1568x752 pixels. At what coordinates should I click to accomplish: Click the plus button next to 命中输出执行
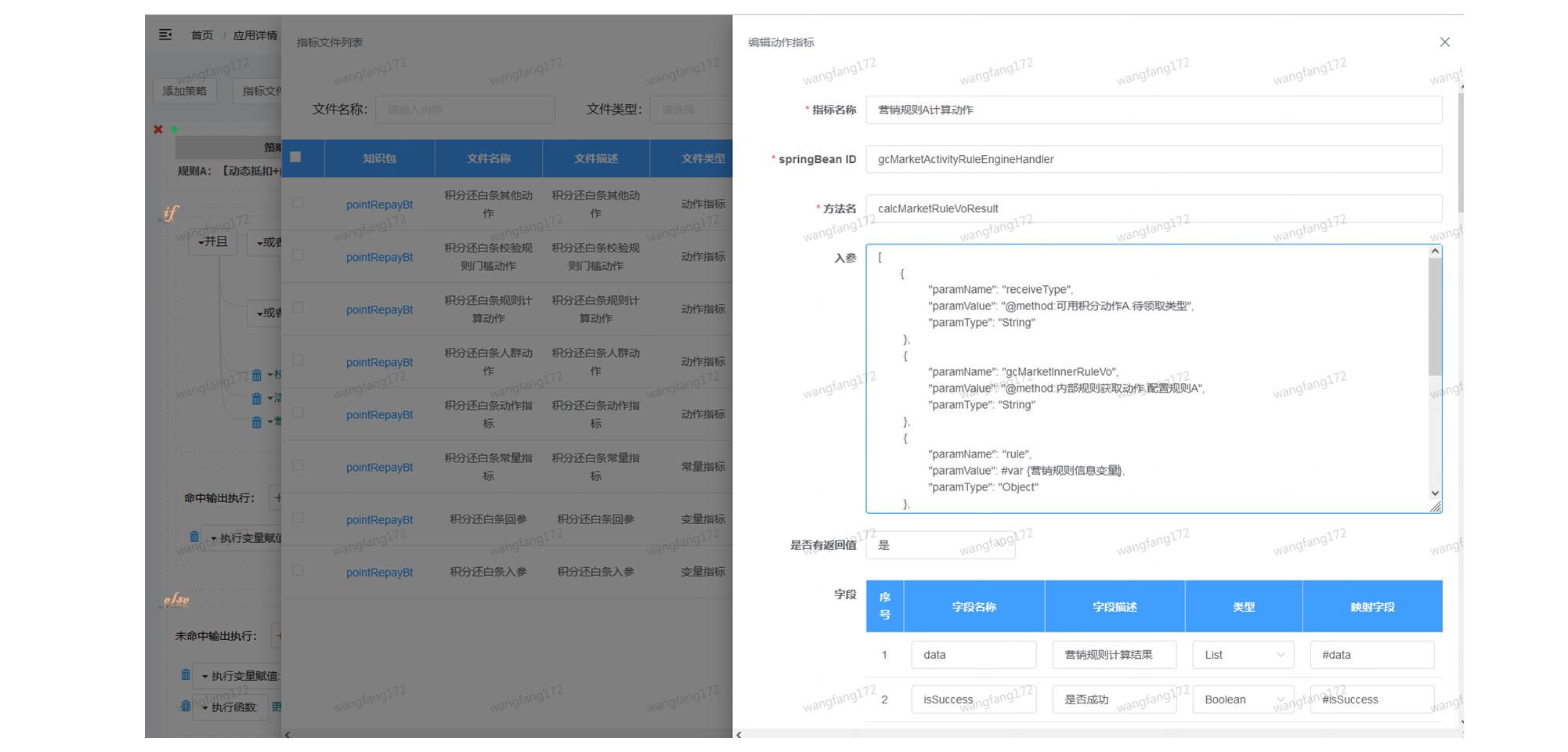click(x=276, y=497)
